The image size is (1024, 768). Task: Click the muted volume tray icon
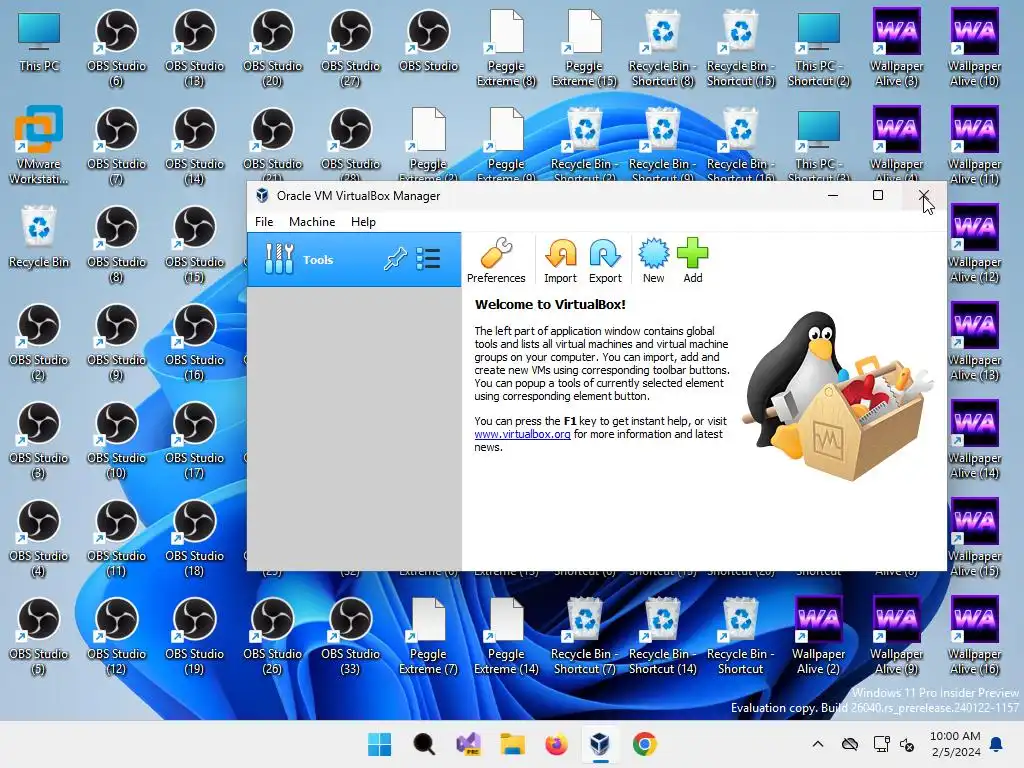[x=907, y=744]
